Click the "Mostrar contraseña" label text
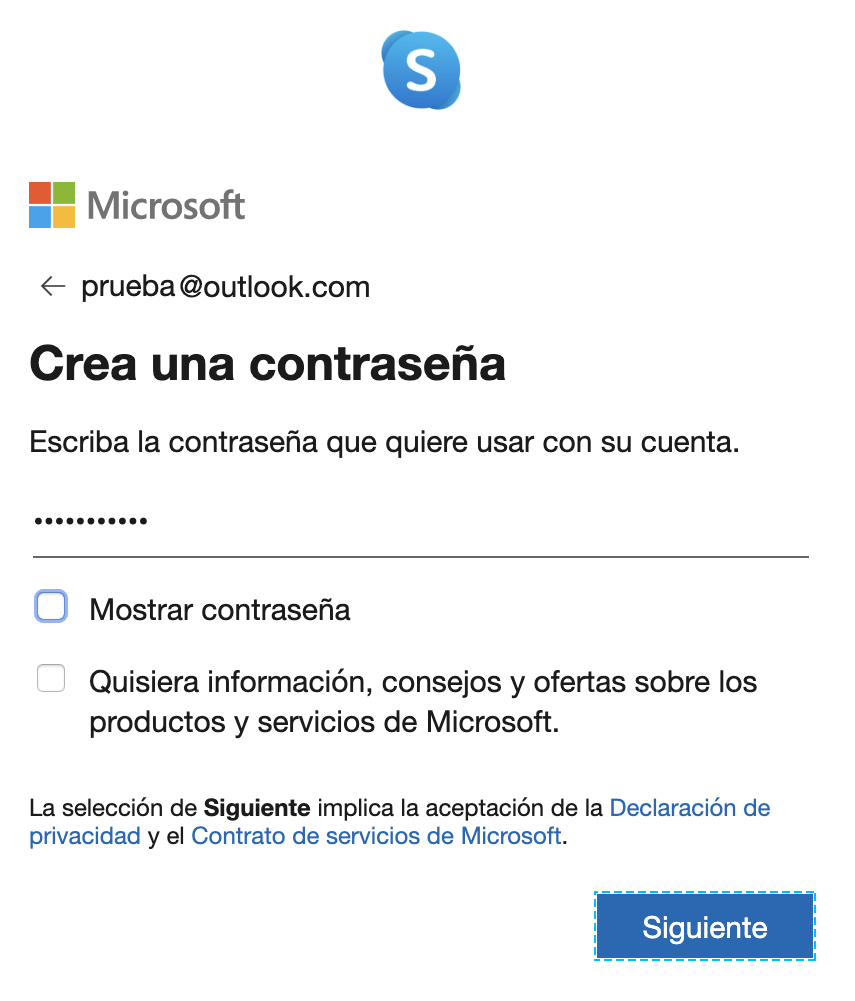Screen dimensions: 855x1001 [x=220, y=610]
